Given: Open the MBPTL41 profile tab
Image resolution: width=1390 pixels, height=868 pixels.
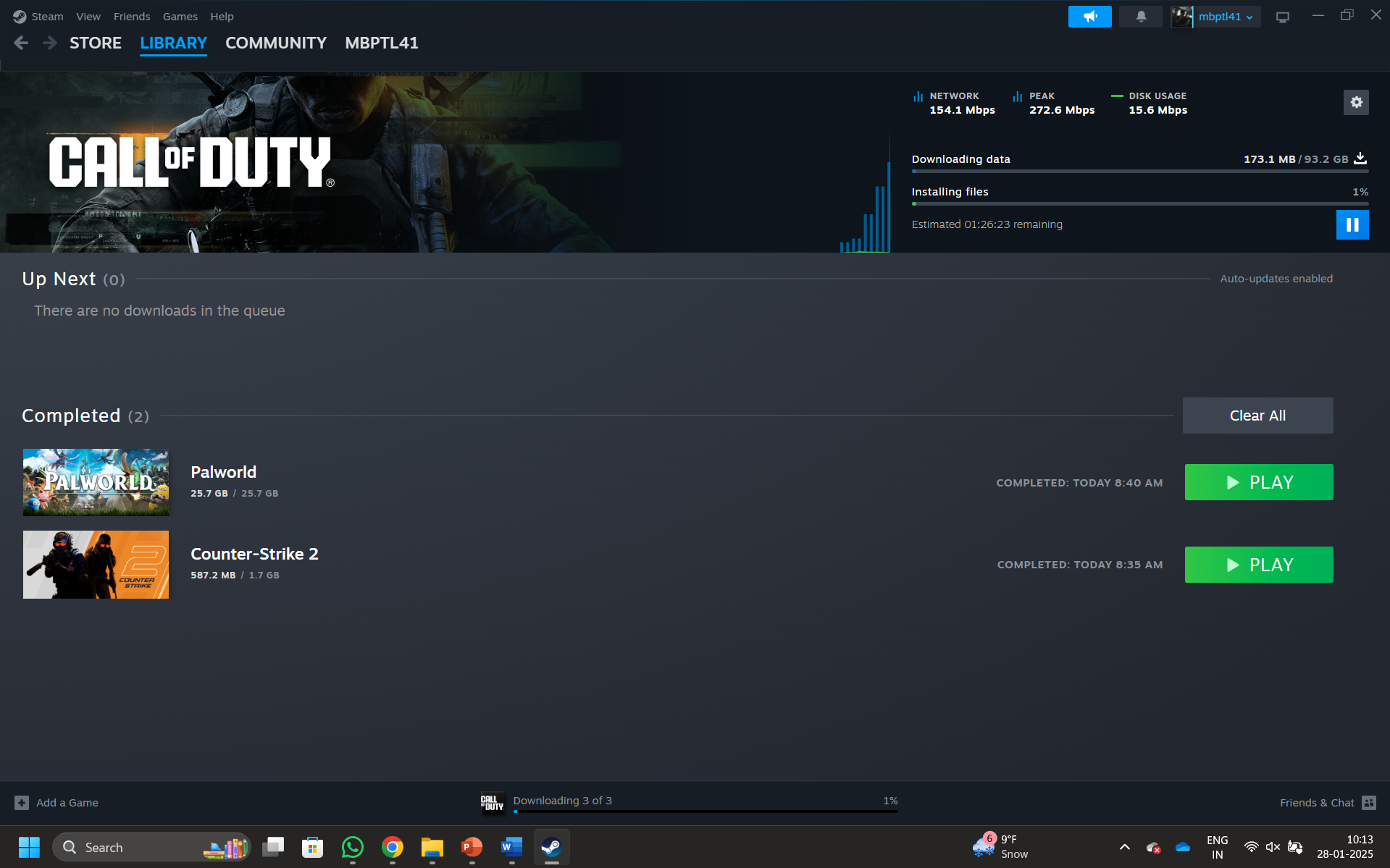Looking at the screenshot, I should tap(382, 43).
